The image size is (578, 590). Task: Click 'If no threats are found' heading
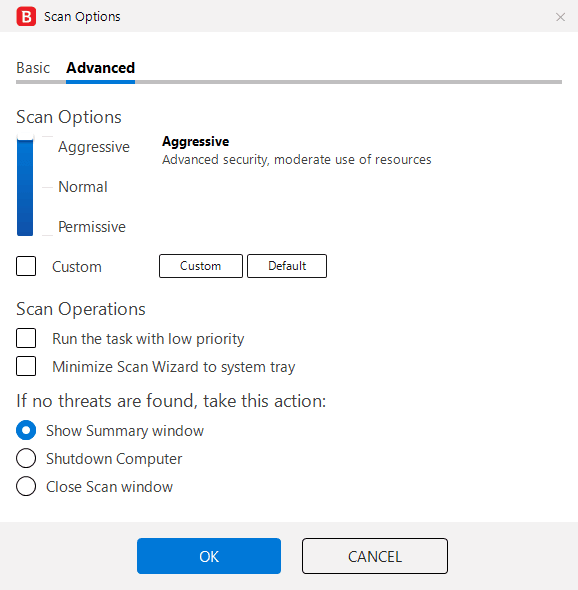(171, 401)
